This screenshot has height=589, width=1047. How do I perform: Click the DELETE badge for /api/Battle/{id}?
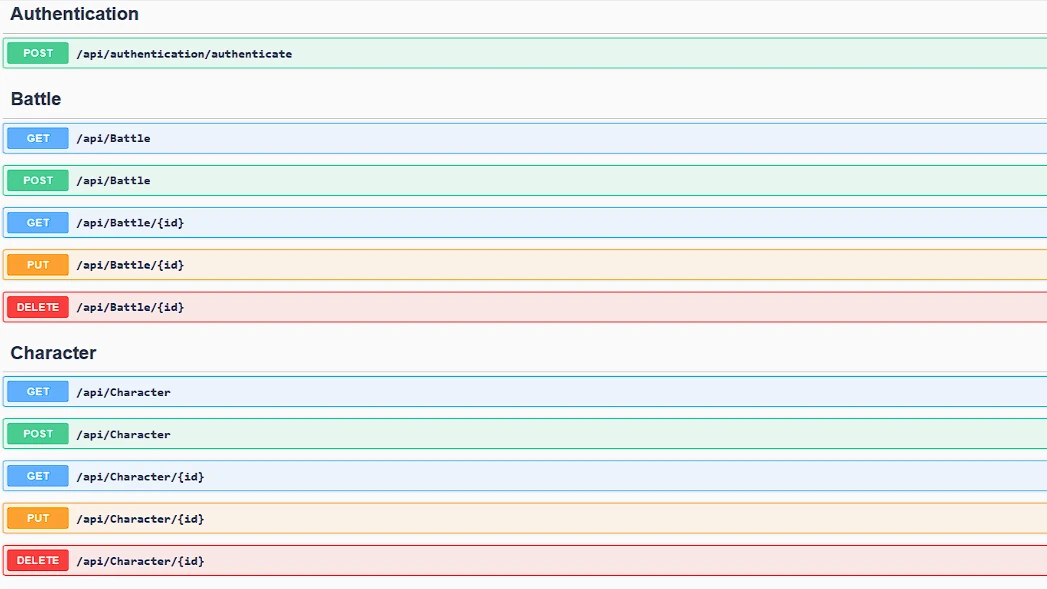(x=38, y=307)
